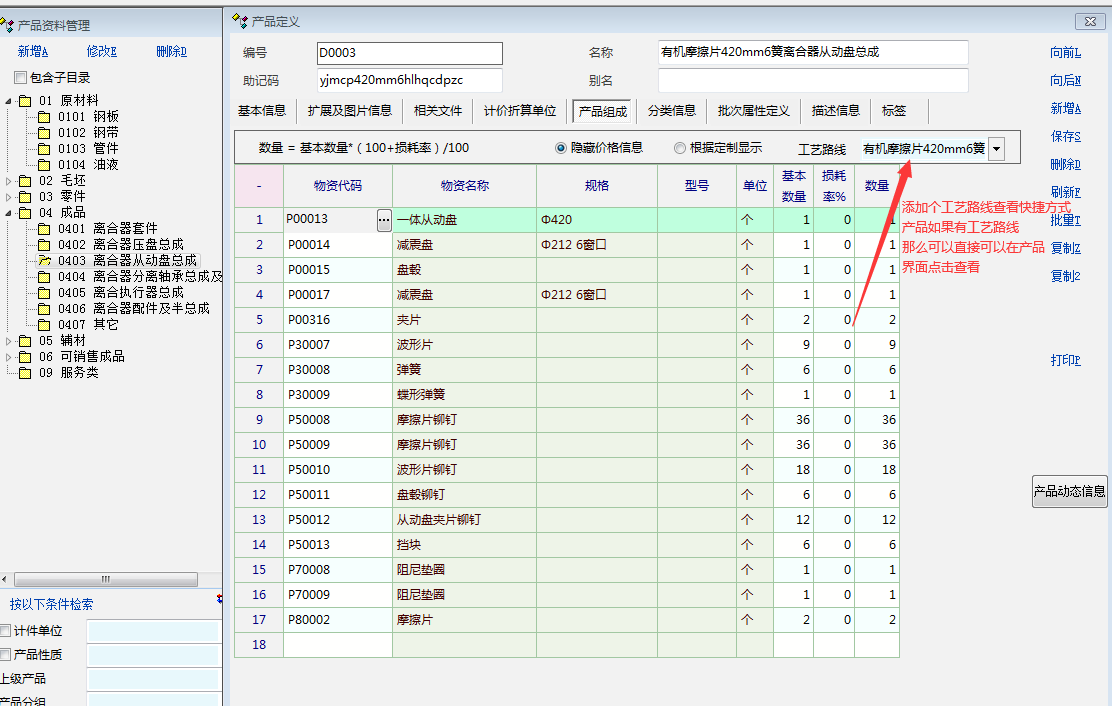Image resolution: width=1112 pixels, height=706 pixels.
Task: Click the 产品动态信息 button
Action: tap(1069, 491)
